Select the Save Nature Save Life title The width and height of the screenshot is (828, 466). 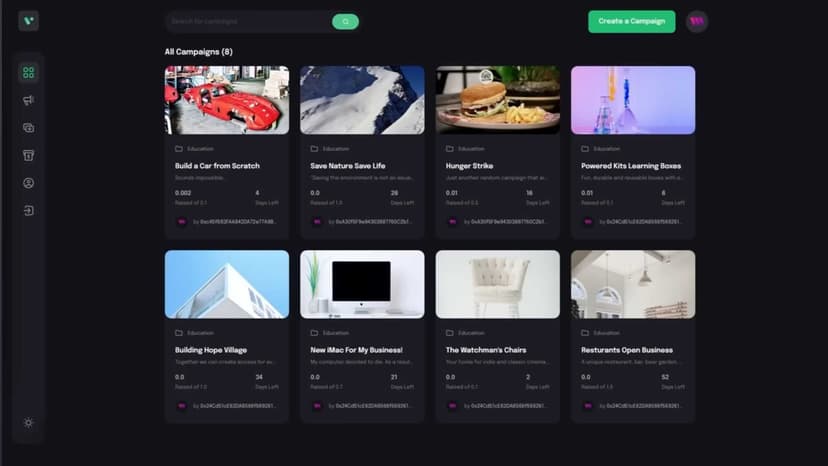347,166
